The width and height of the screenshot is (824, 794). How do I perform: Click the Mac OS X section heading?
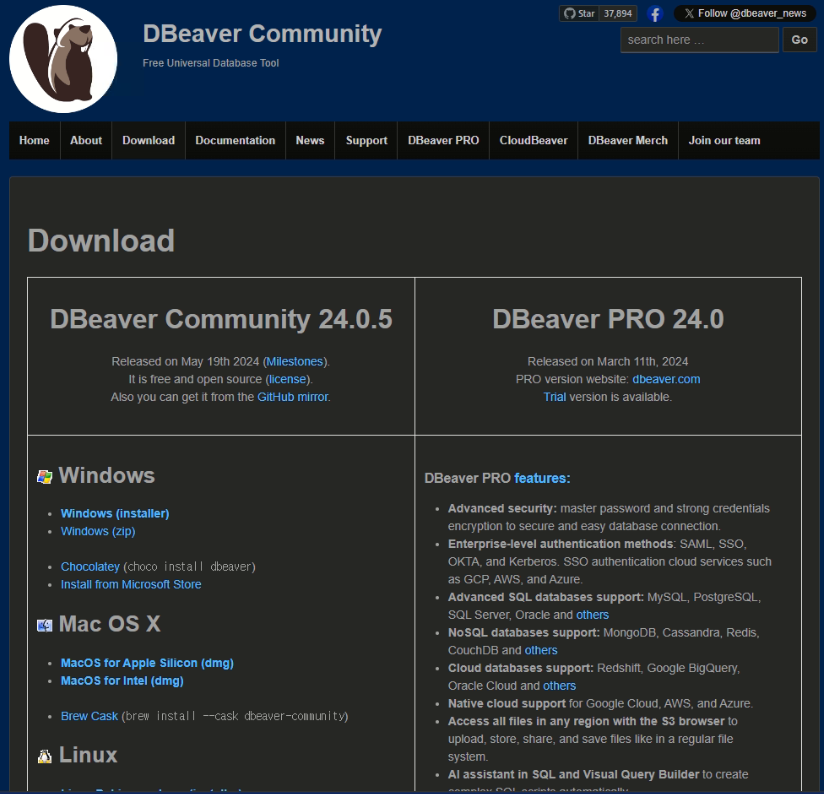click(109, 624)
